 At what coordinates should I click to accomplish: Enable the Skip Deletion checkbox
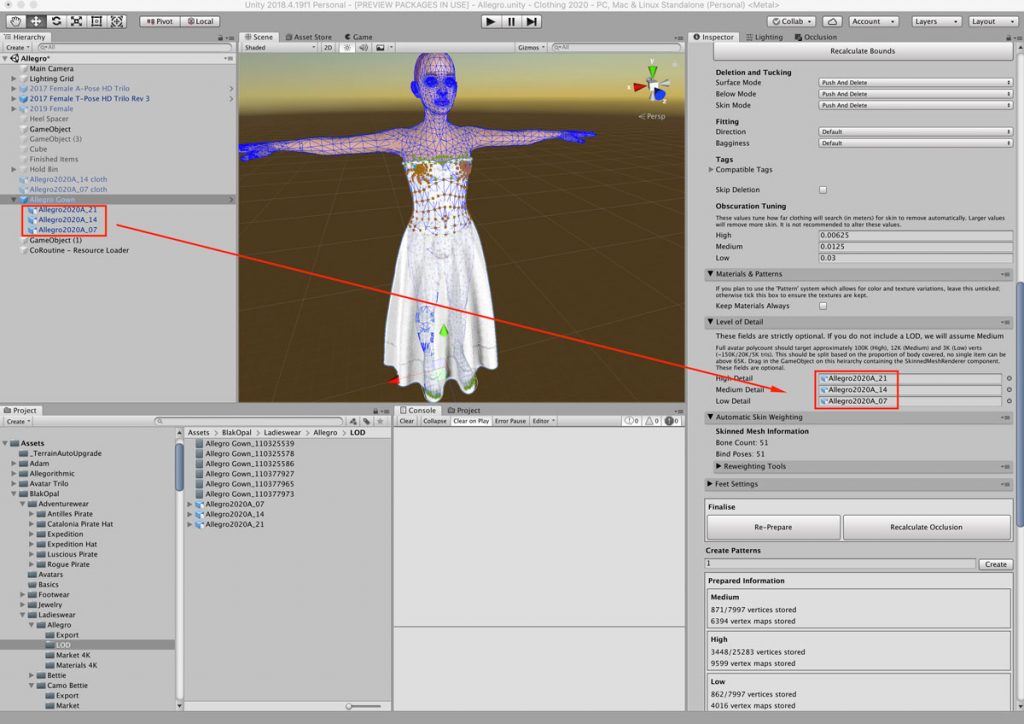[x=823, y=190]
